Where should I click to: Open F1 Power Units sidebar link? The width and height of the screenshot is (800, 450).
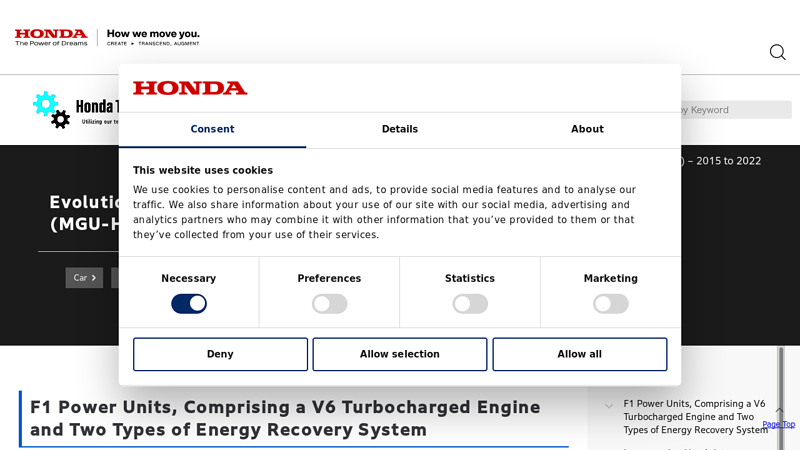pos(695,417)
